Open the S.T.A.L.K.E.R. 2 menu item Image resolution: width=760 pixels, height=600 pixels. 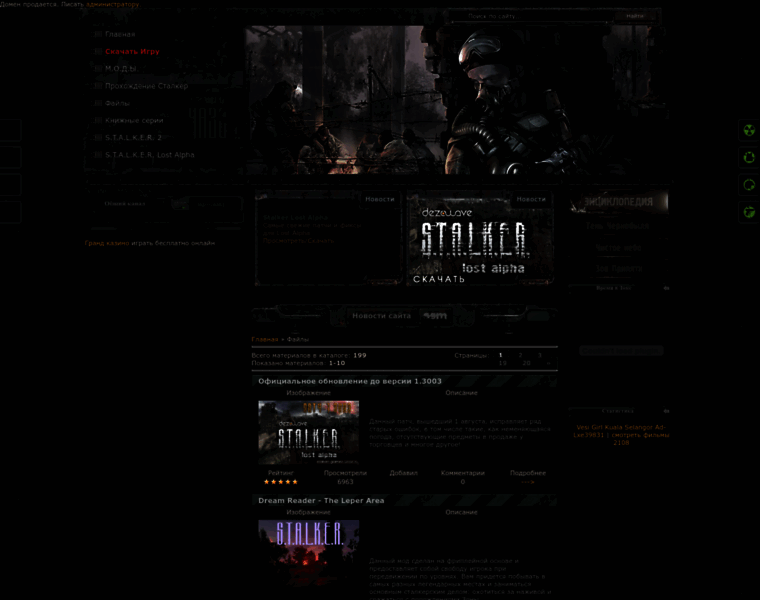tap(133, 138)
